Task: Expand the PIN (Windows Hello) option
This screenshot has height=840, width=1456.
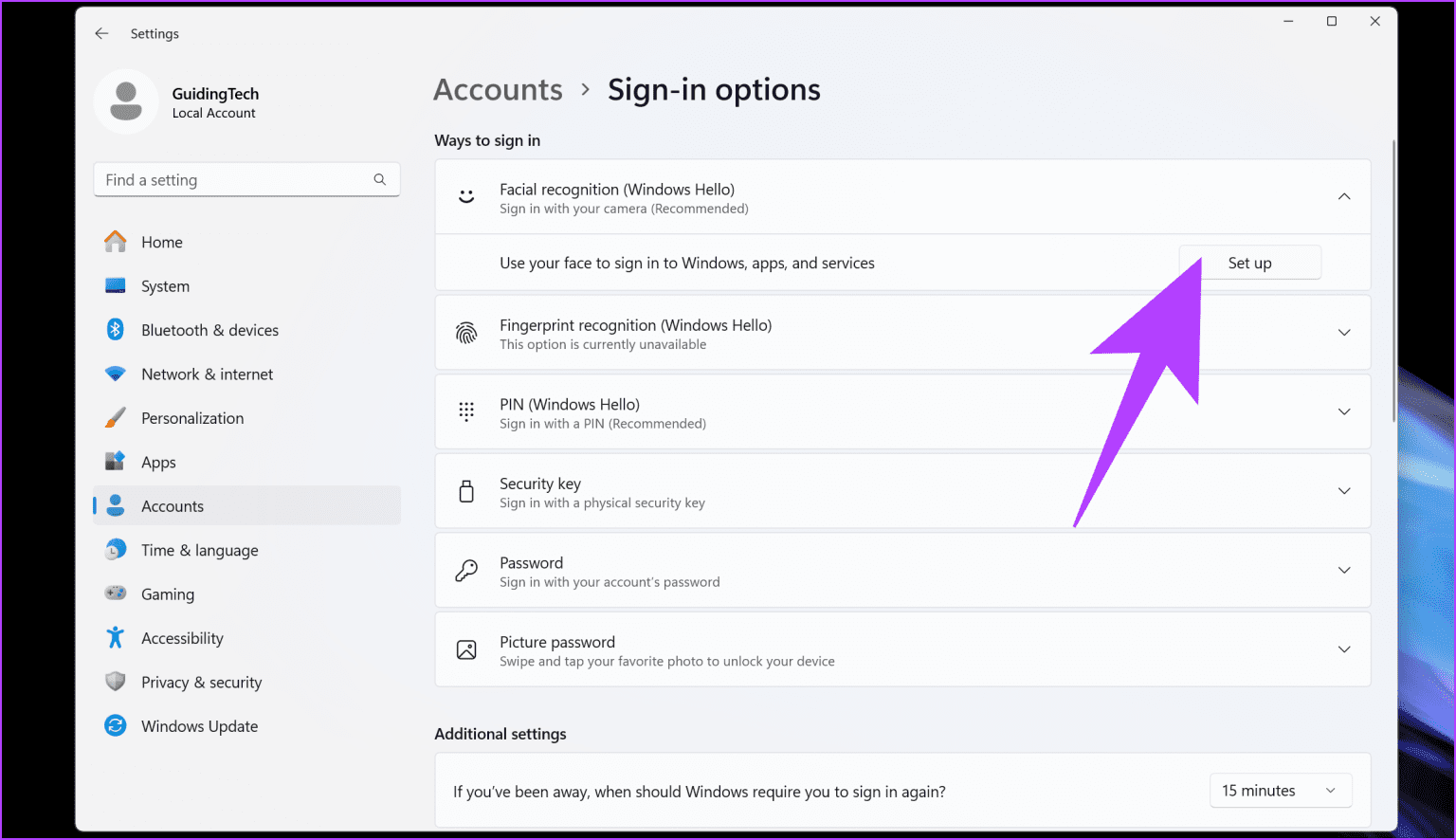Action: [x=1343, y=411]
